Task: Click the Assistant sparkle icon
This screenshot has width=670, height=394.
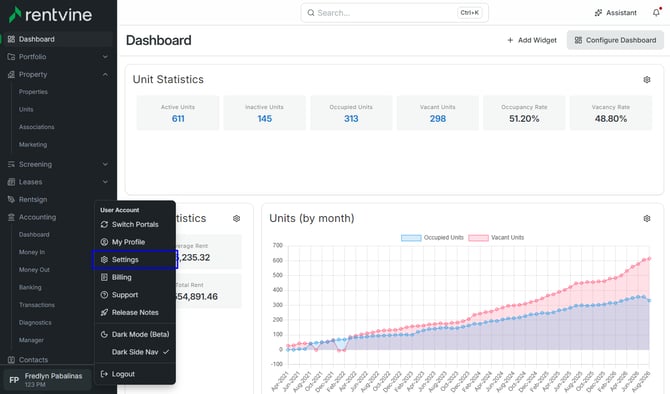Action: [x=598, y=13]
